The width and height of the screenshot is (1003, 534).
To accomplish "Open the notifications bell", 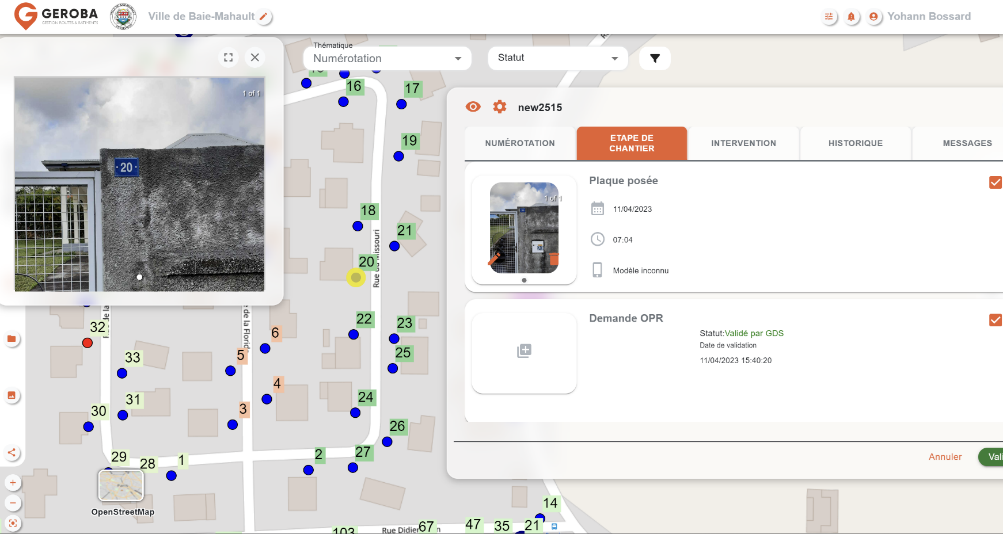I will tap(851, 17).
